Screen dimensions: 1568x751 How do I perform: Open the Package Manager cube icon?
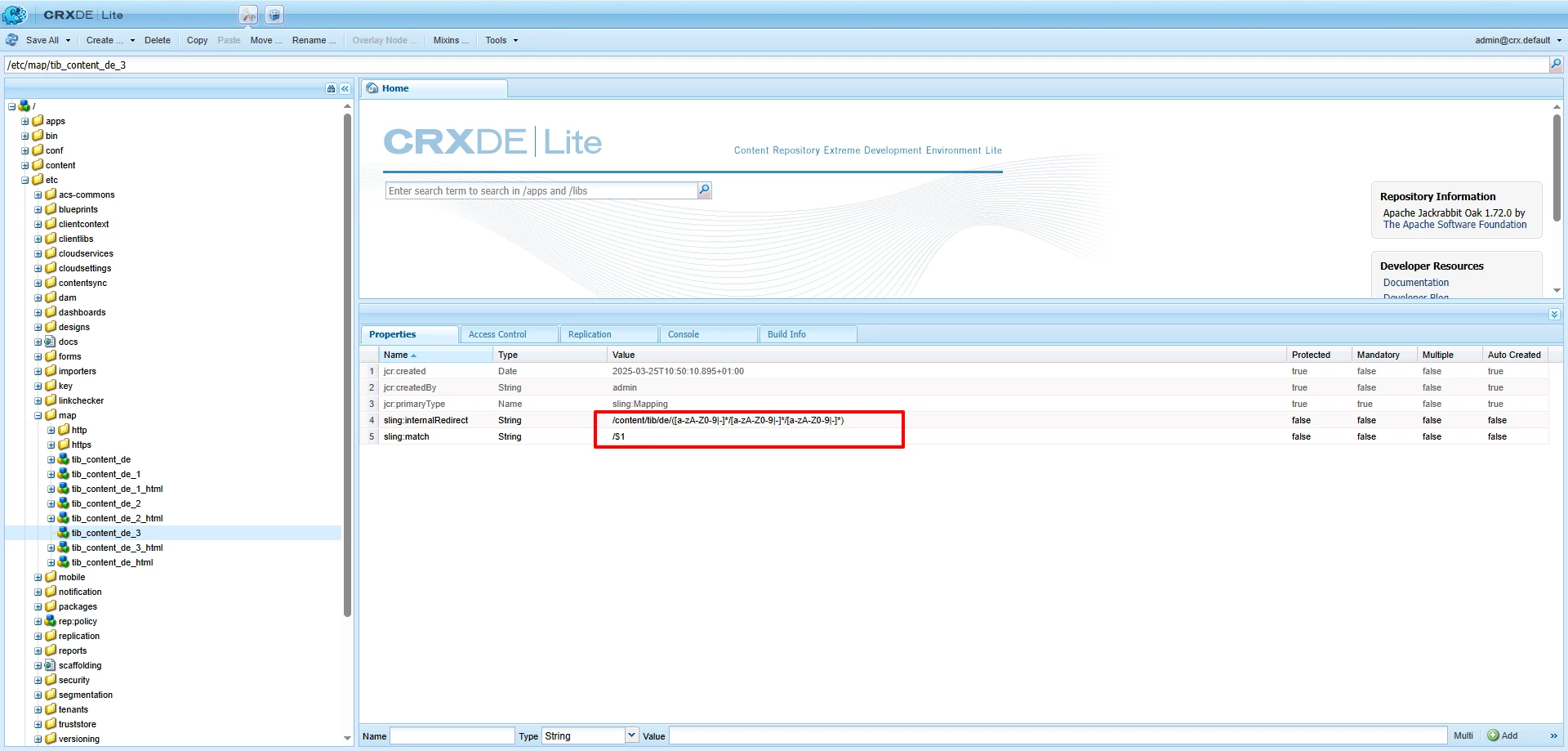[x=274, y=15]
